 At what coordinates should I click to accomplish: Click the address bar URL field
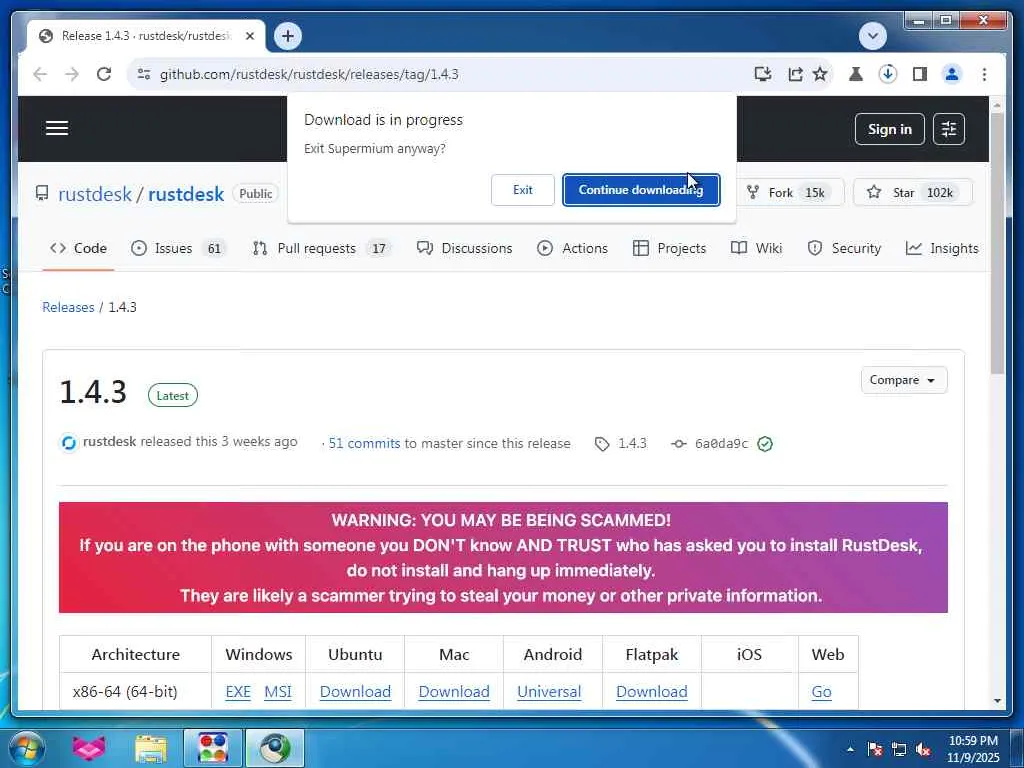pyautogui.click(x=309, y=74)
